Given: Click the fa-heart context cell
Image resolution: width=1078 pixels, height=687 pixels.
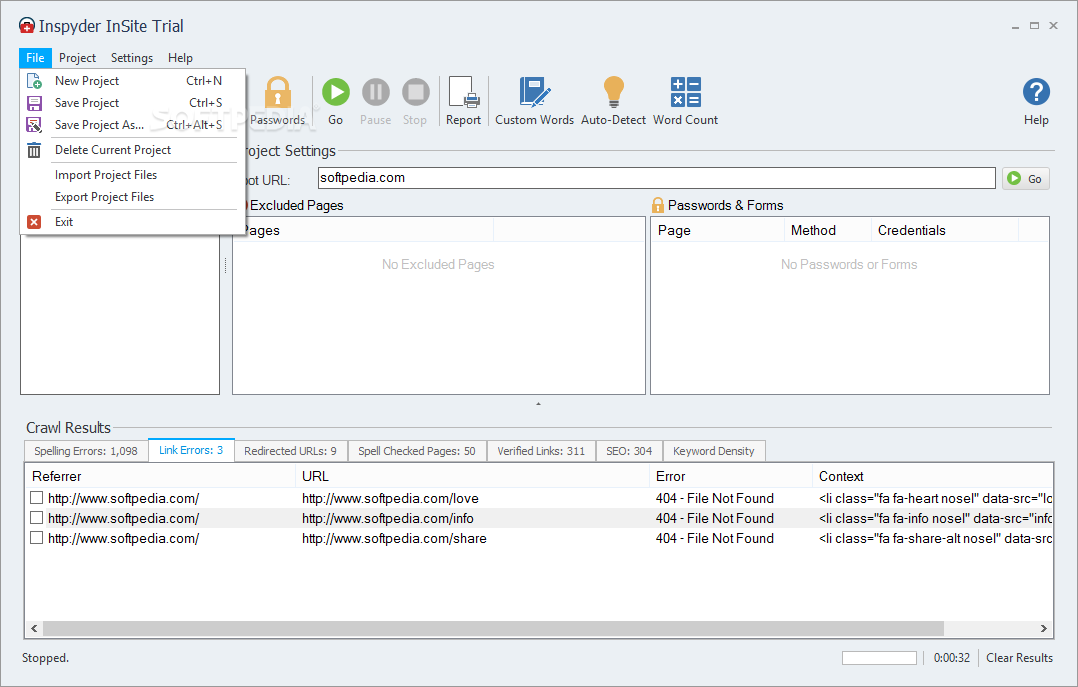Looking at the screenshot, I should coord(935,499).
